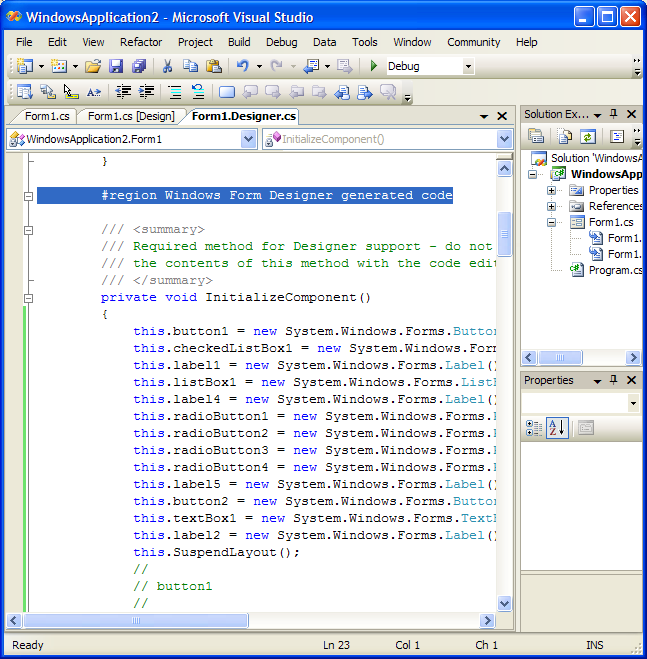The width and height of the screenshot is (647, 659).
Task: Click the Paste clipboard icon
Action: click(214, 66)
